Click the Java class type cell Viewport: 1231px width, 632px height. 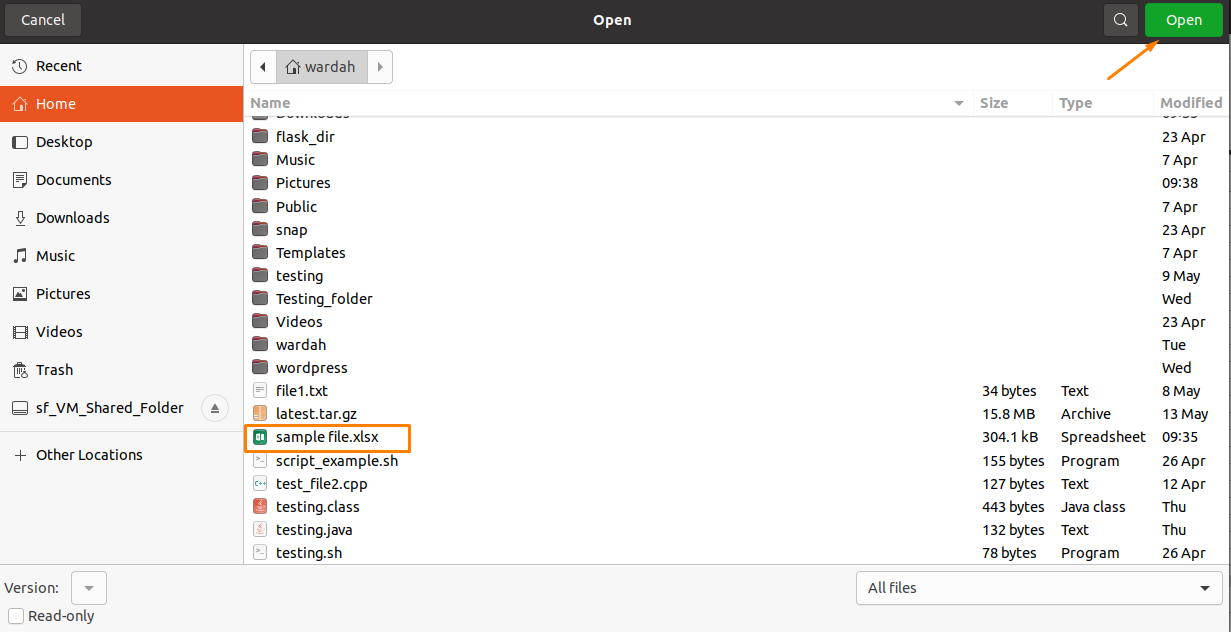point(1093,507)
